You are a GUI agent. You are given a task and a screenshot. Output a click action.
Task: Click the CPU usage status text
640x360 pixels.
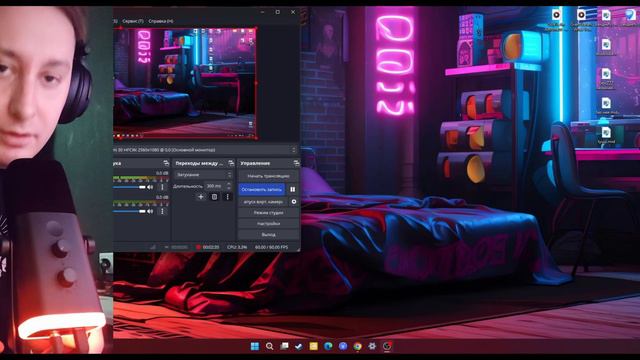[x=237, y=247]
